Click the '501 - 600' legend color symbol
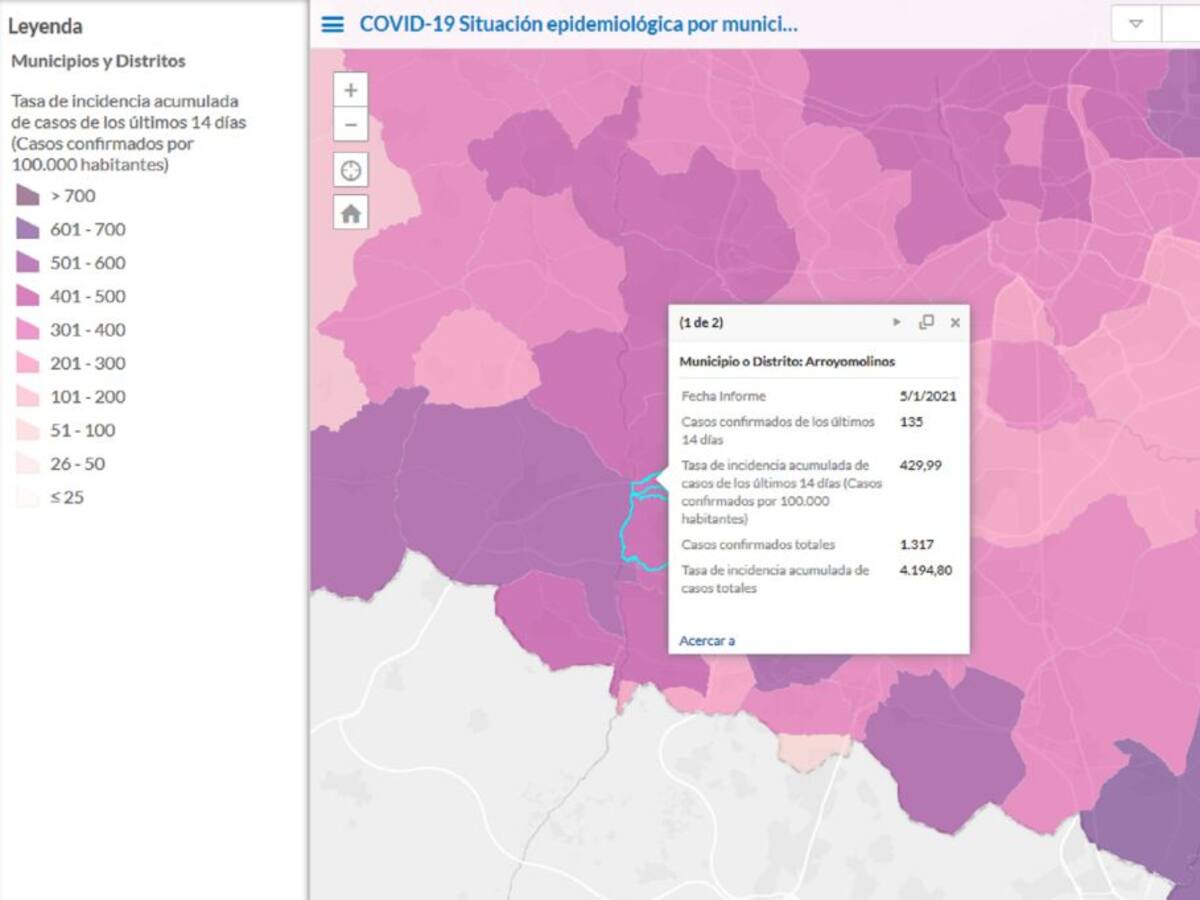Screen dimensions: 1200x900 pos(28,263)
